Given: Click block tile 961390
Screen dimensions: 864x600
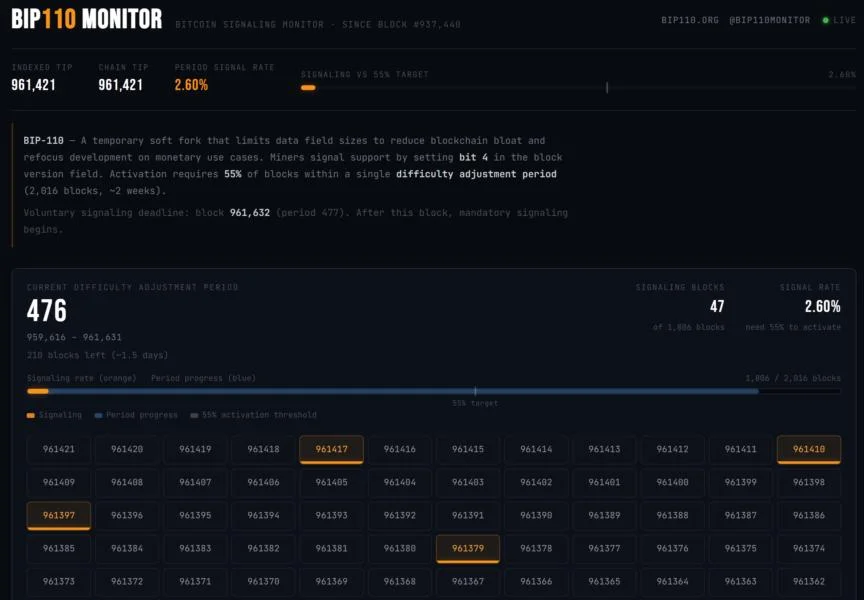Looking at the screenshot, I should [536, 516].
